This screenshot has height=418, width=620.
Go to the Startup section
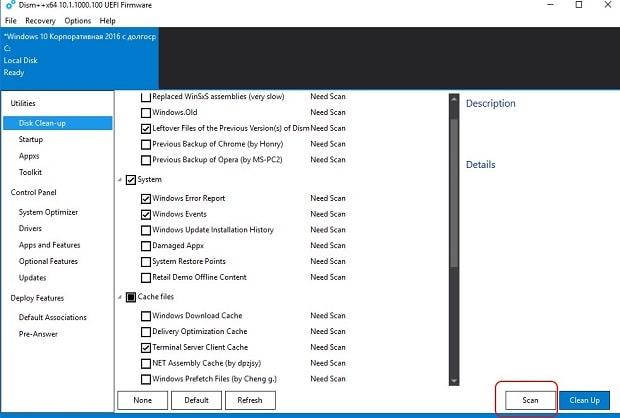31,139
